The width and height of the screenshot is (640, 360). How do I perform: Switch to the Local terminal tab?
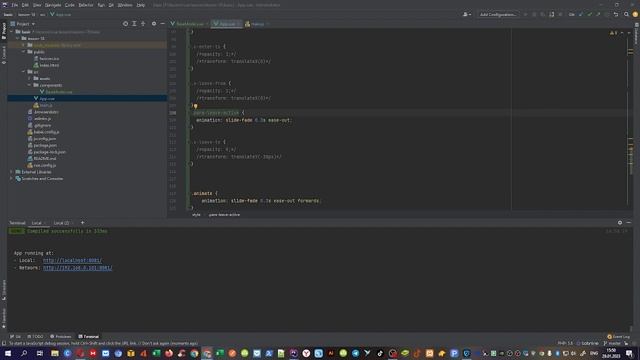pos(37,223)
